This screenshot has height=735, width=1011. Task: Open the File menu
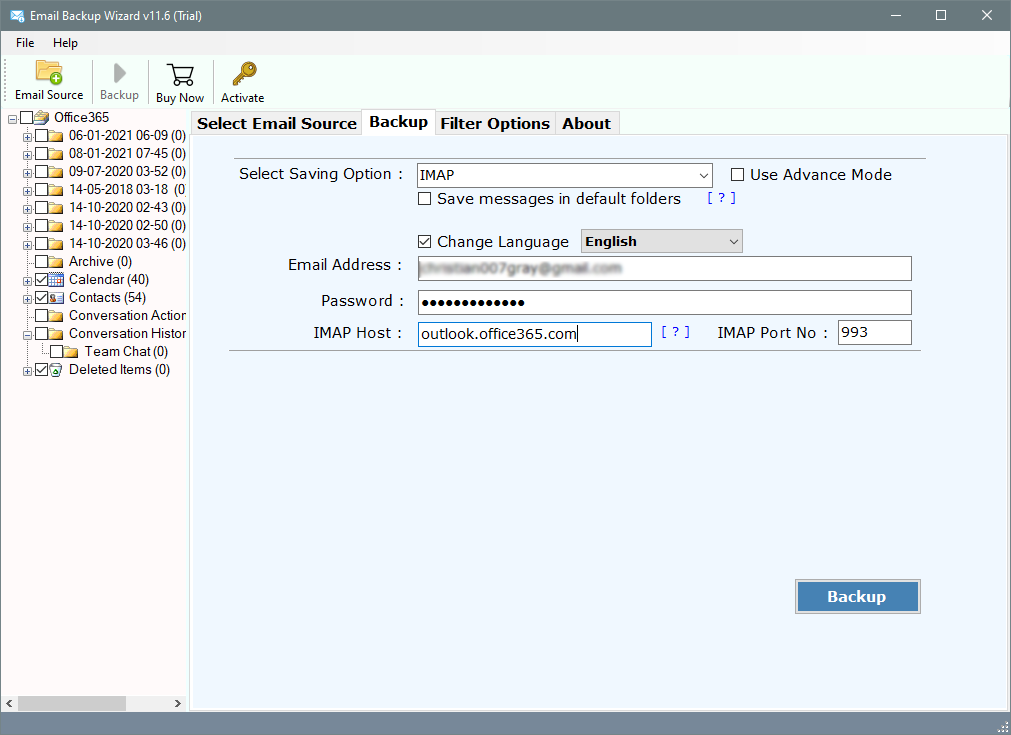25,43
